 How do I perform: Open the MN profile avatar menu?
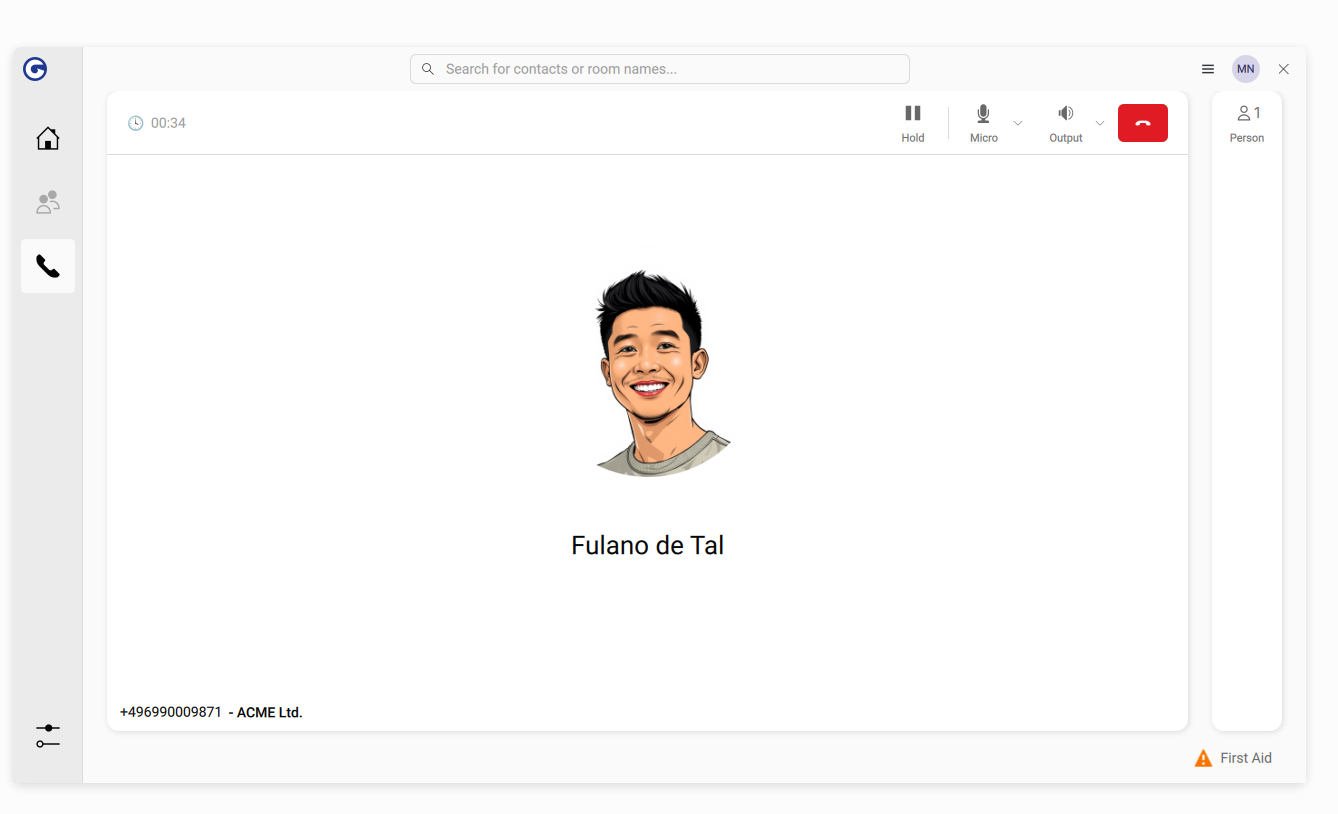[1245, 69]
